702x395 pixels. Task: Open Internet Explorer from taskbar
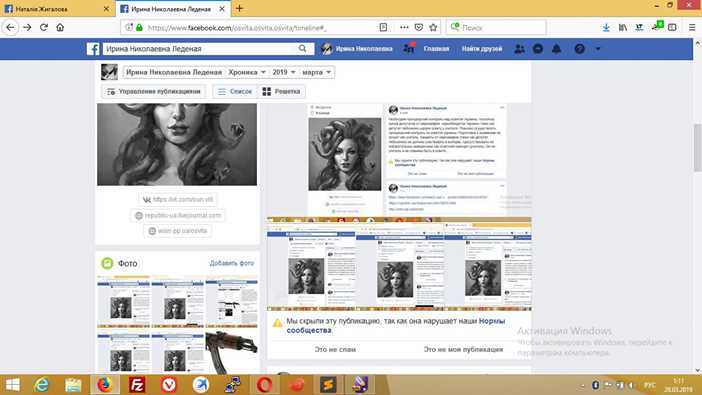(x=42, y=385)
